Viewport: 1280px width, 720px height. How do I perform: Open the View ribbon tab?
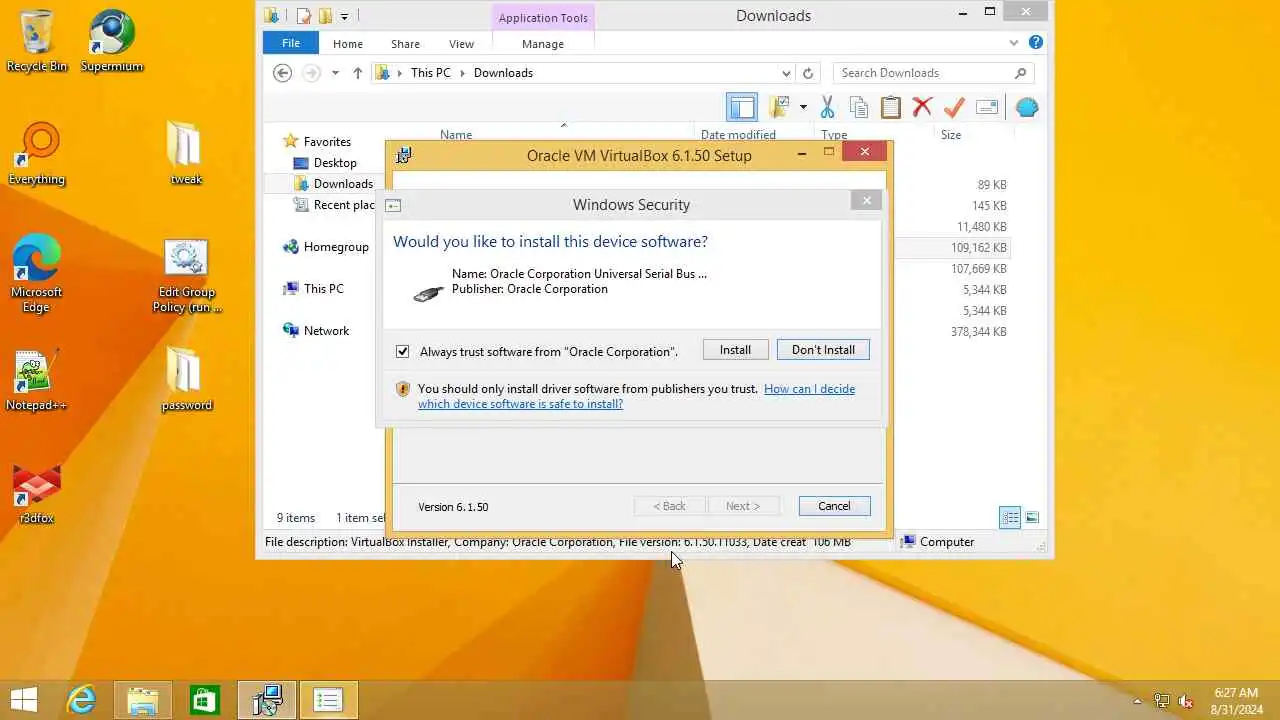click(461, 43)
